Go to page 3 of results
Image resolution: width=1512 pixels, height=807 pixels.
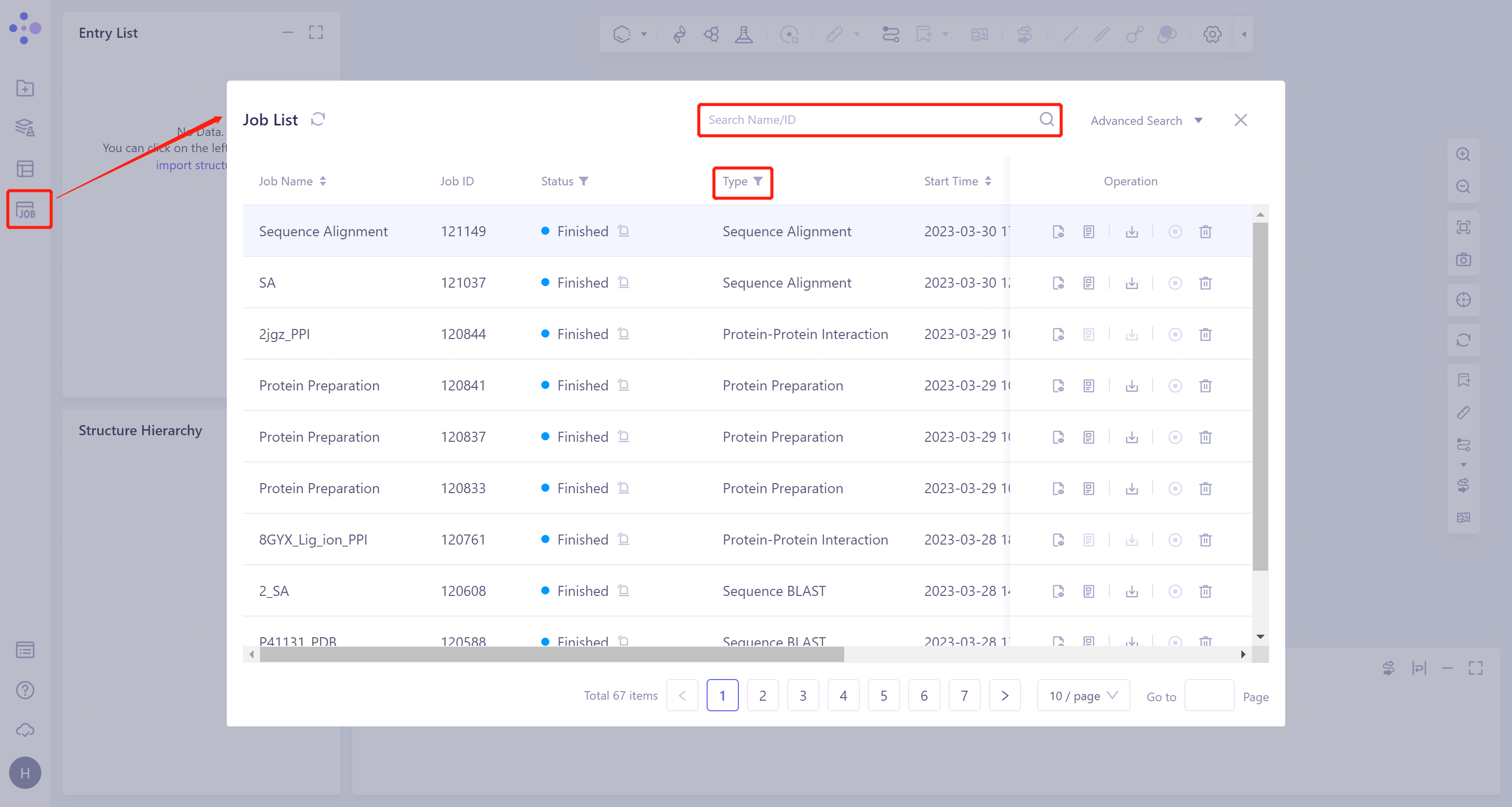pyautogui.click(x=802, y=696)
